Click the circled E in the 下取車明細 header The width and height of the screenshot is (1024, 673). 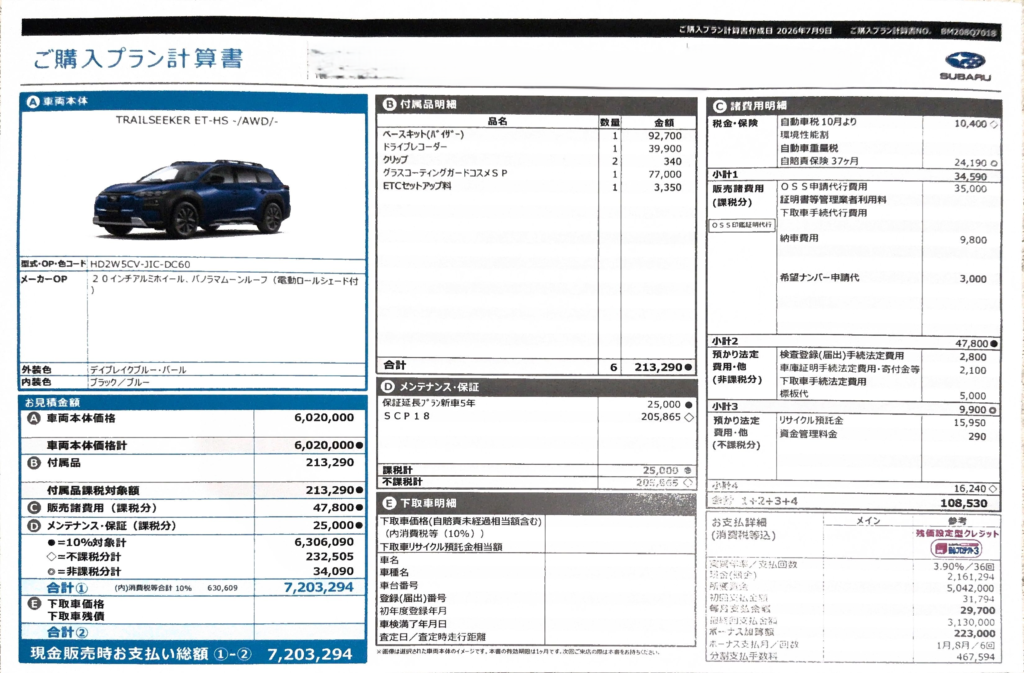click(389, 503)
